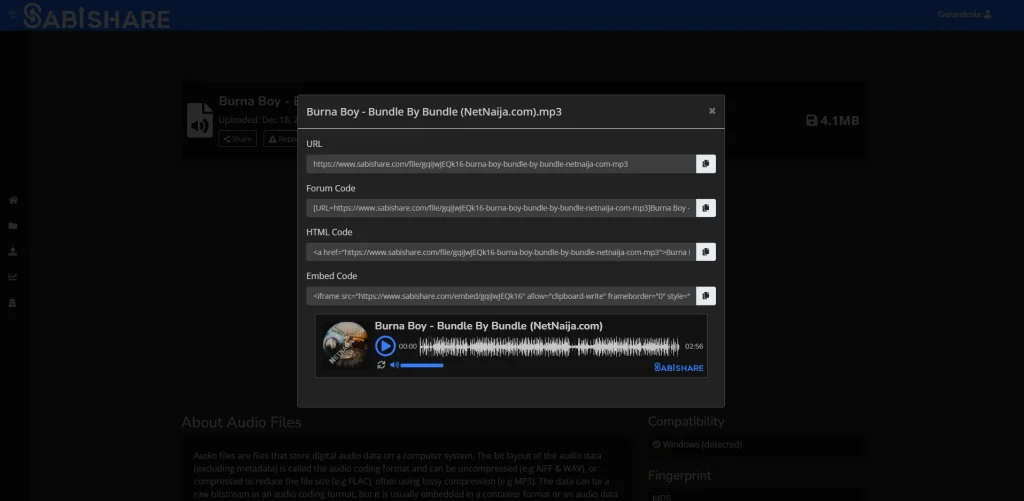Adjust the blue volume slider

(422, 365)
